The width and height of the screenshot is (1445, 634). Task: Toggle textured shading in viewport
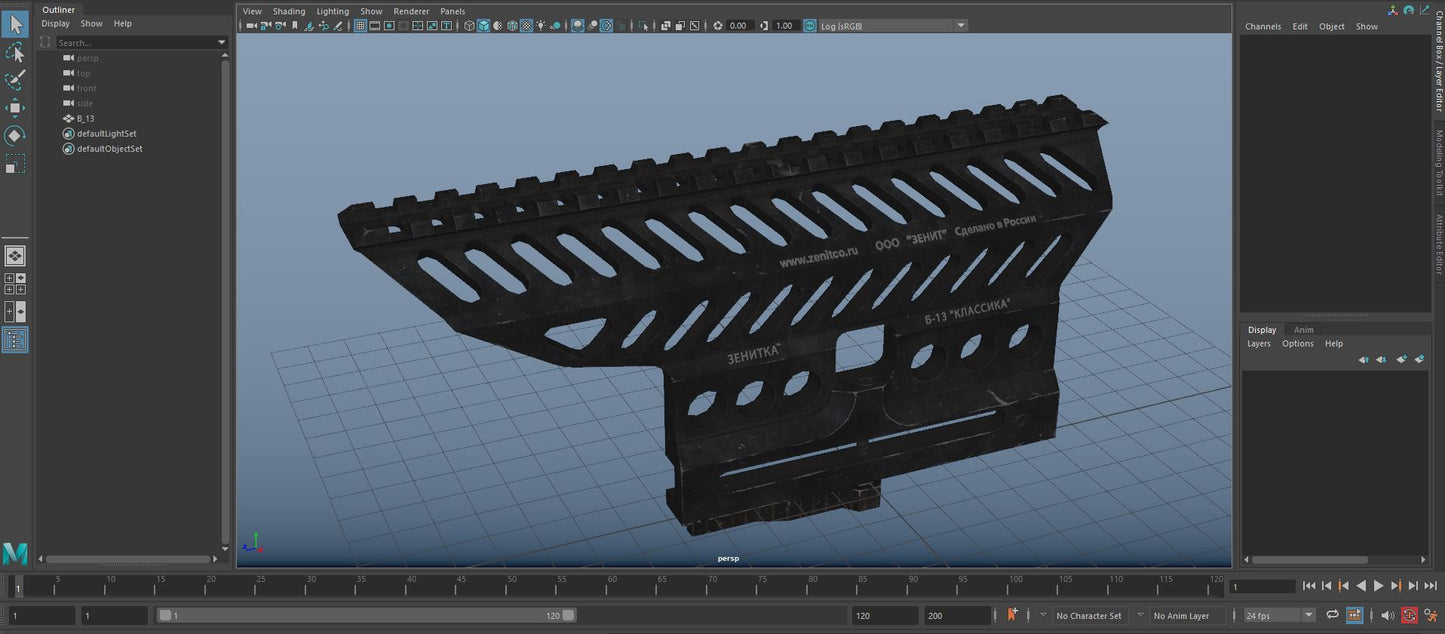click(527, 26)
